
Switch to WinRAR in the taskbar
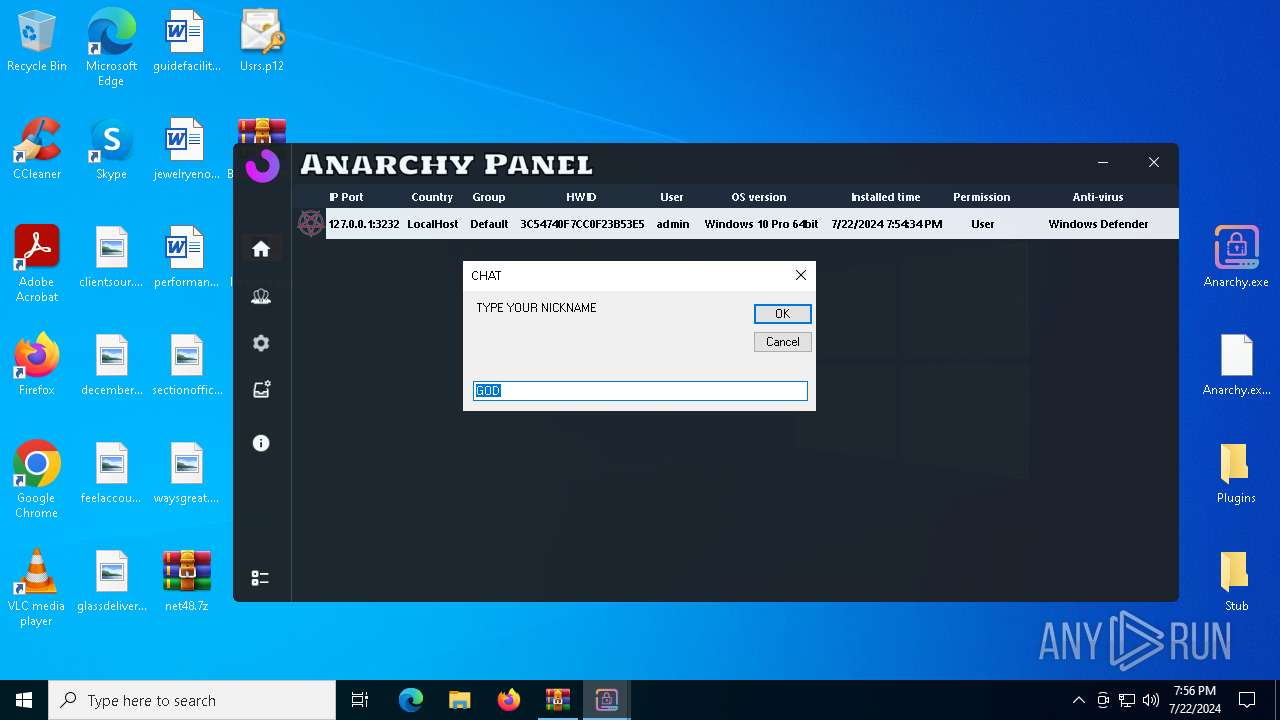(x=557, y=700)
